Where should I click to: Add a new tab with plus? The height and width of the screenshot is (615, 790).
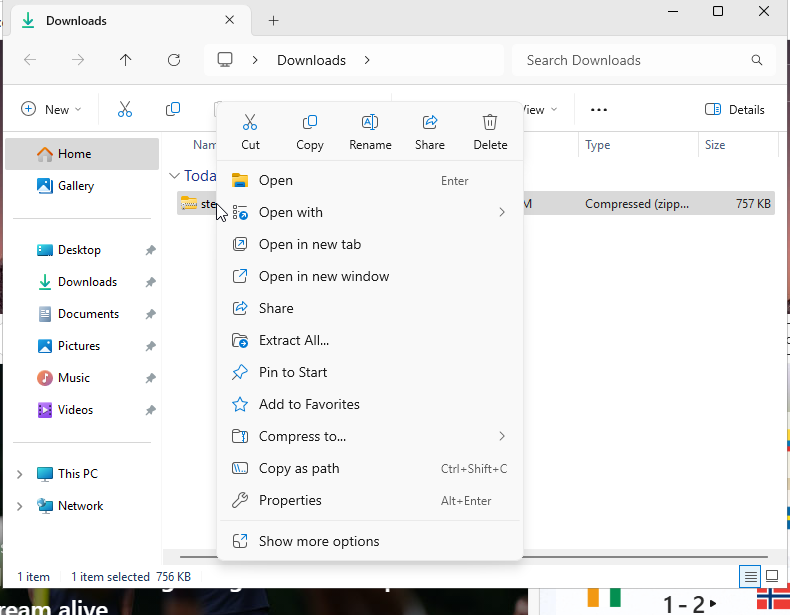274,21
